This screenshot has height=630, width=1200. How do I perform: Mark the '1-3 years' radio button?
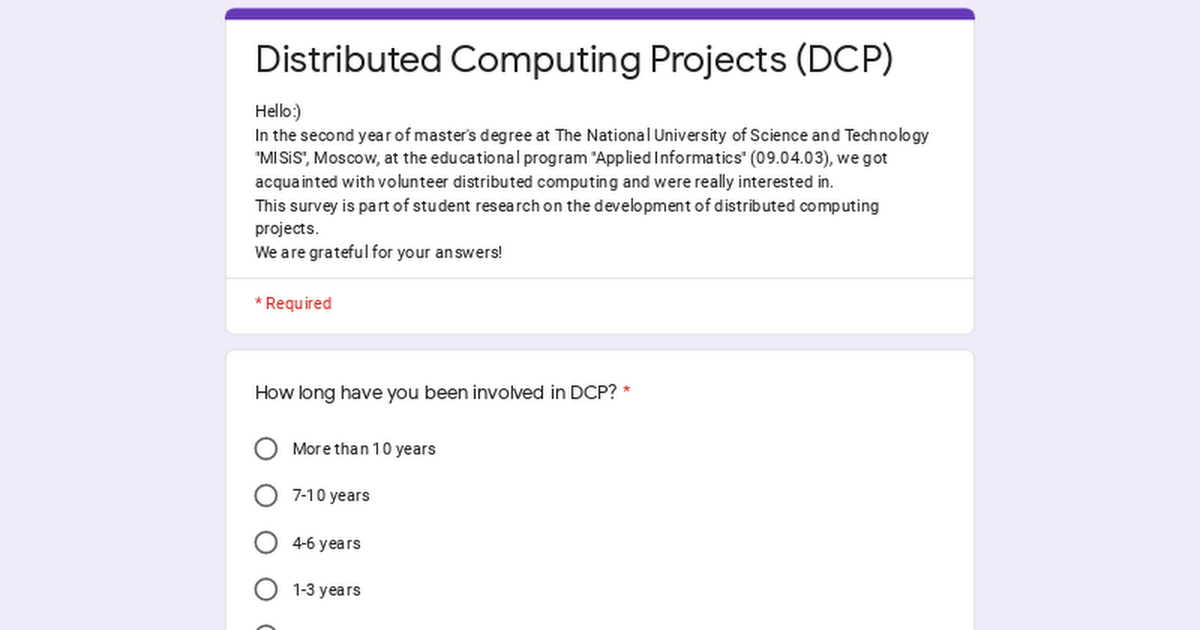(x=266, y=590)
